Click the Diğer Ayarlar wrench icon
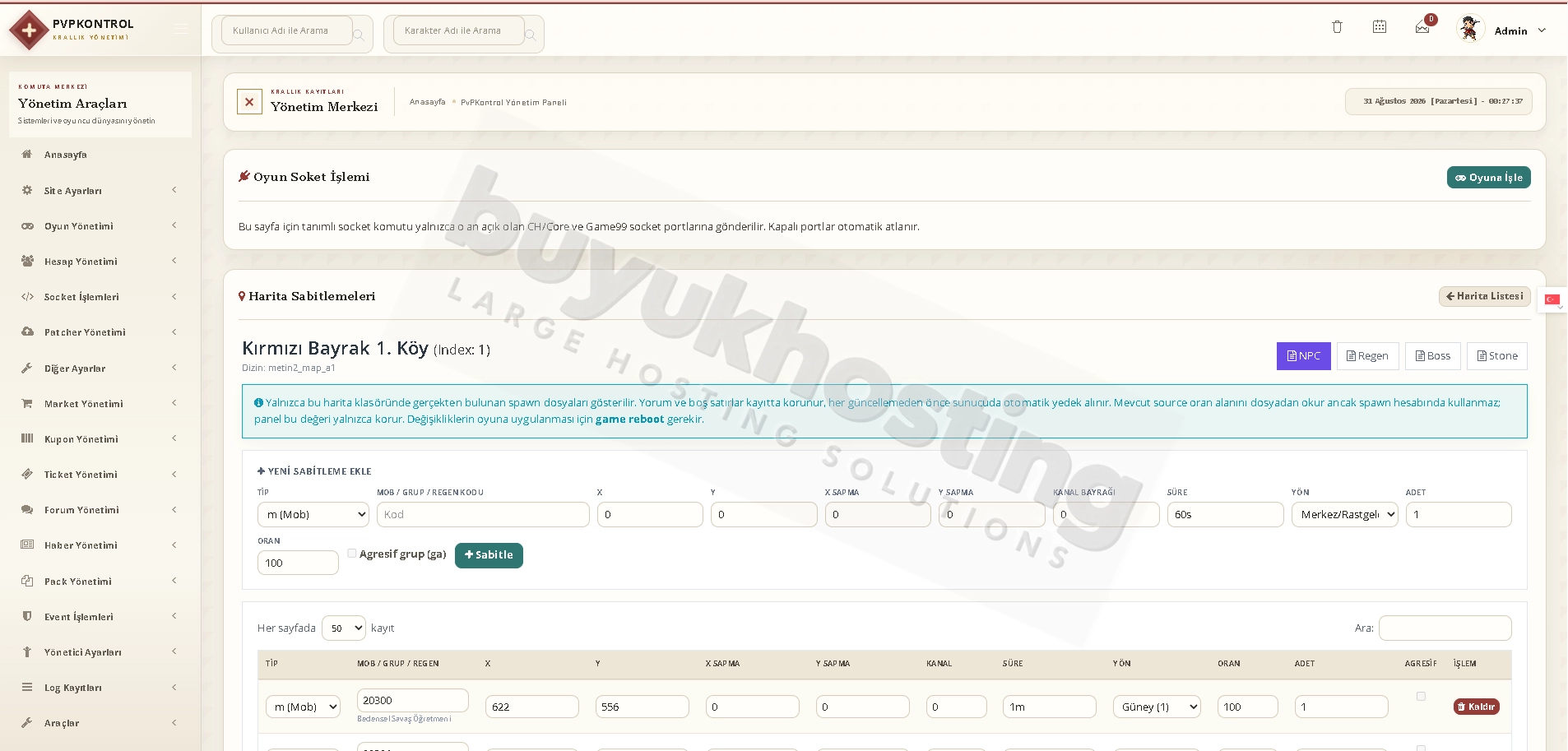Viewport: 1568px width, 751px height. tap(27, 369)
